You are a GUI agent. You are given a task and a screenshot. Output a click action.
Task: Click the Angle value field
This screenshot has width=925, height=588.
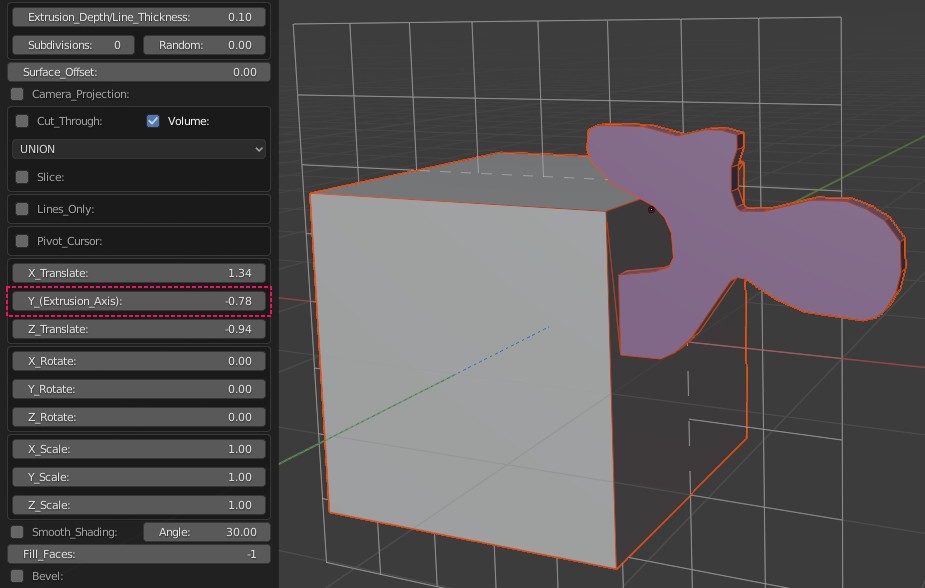pos(205,532)
